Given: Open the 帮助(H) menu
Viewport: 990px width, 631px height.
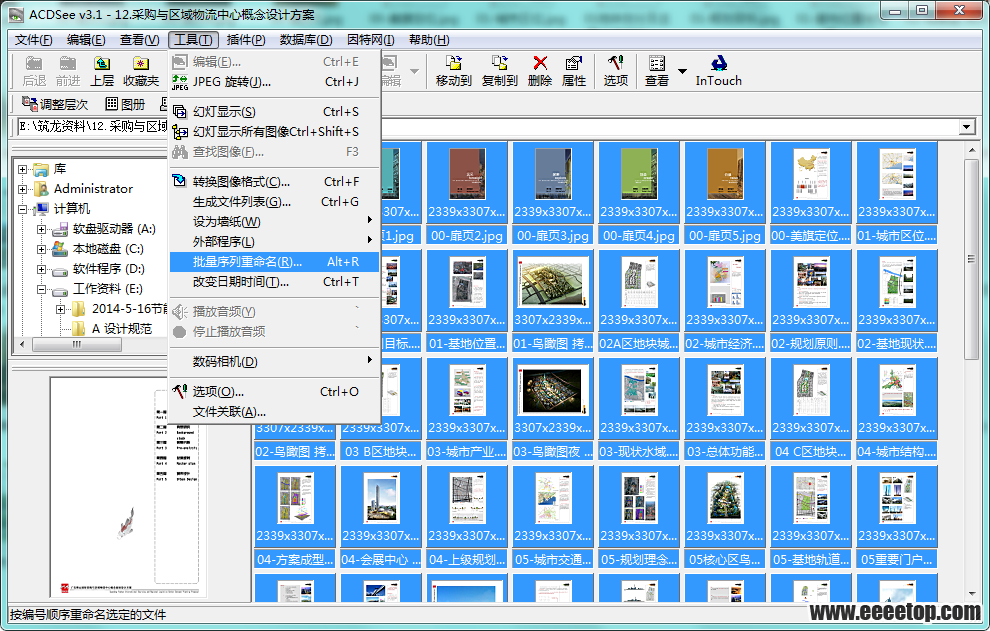Looking at the screenshot, I should click(x=429, y=40).
